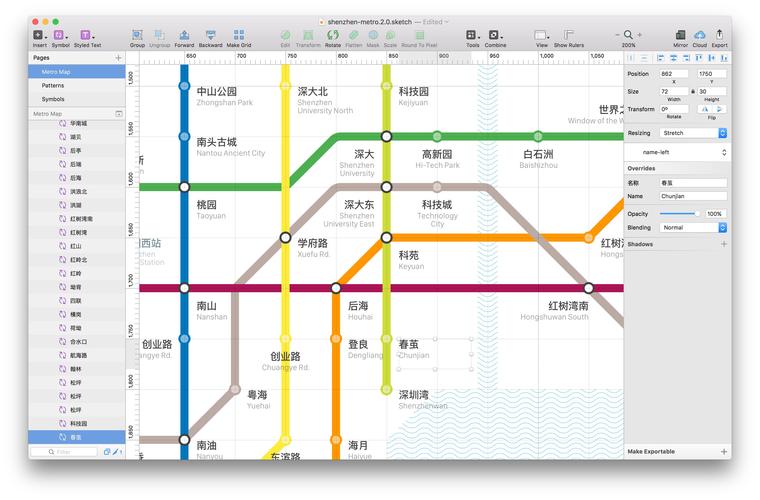The width and height of the screenshot is (760, 500).
Task: Click the Mask toolbar icon
Action: click(x=373, y=35)
